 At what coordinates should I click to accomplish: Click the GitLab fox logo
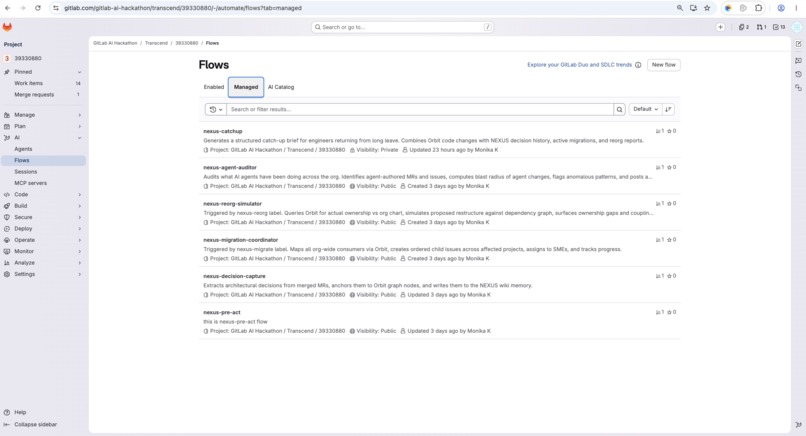tap(7, 27)
